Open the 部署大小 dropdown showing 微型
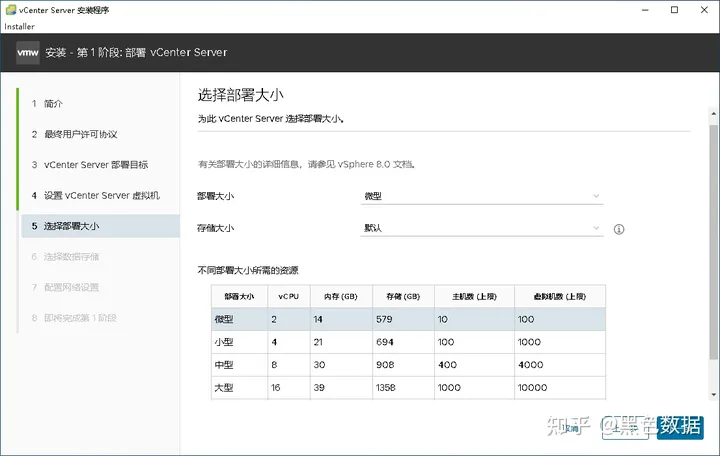Viewport: 720px width, 456px height. (x=482, y=196)
